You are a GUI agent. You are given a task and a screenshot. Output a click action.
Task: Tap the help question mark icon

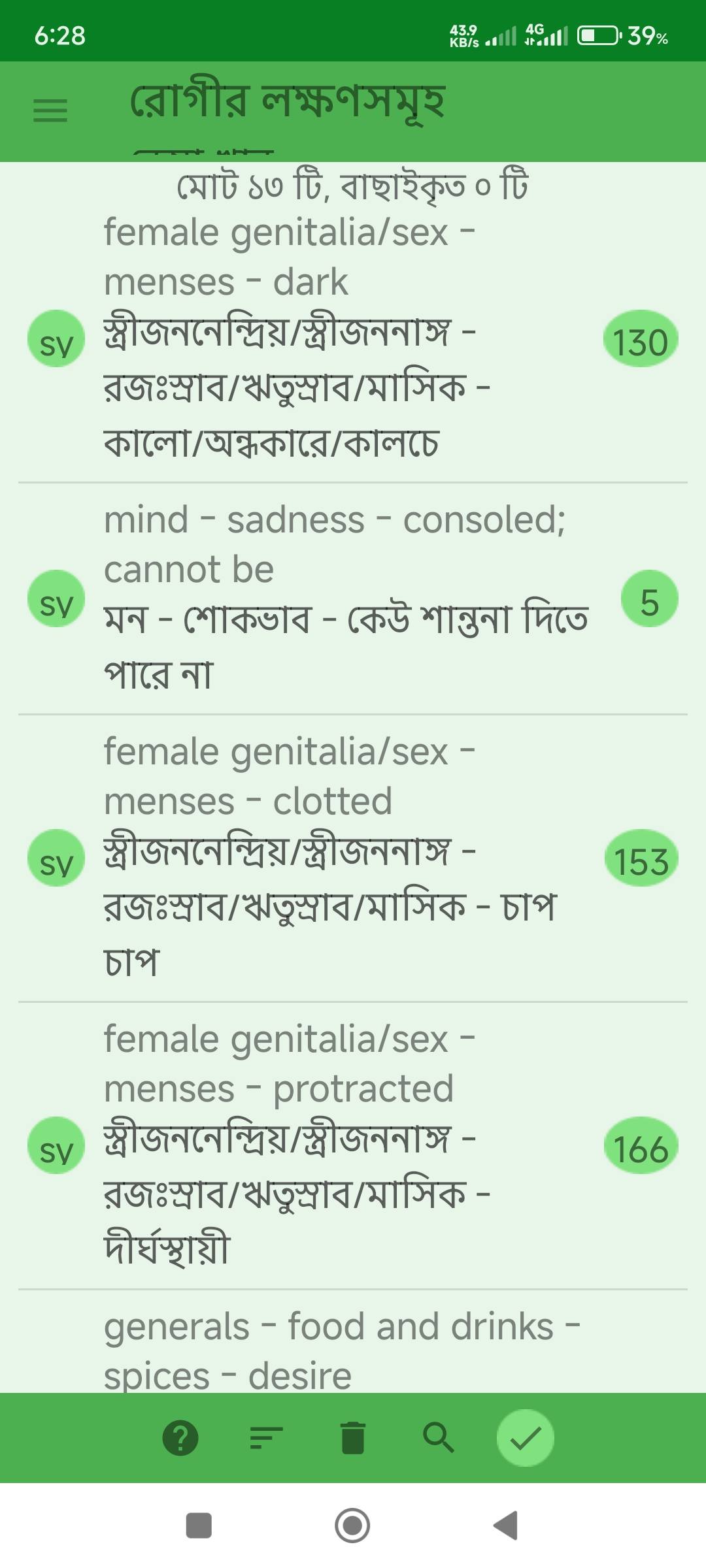click(x=180, y=1438)
